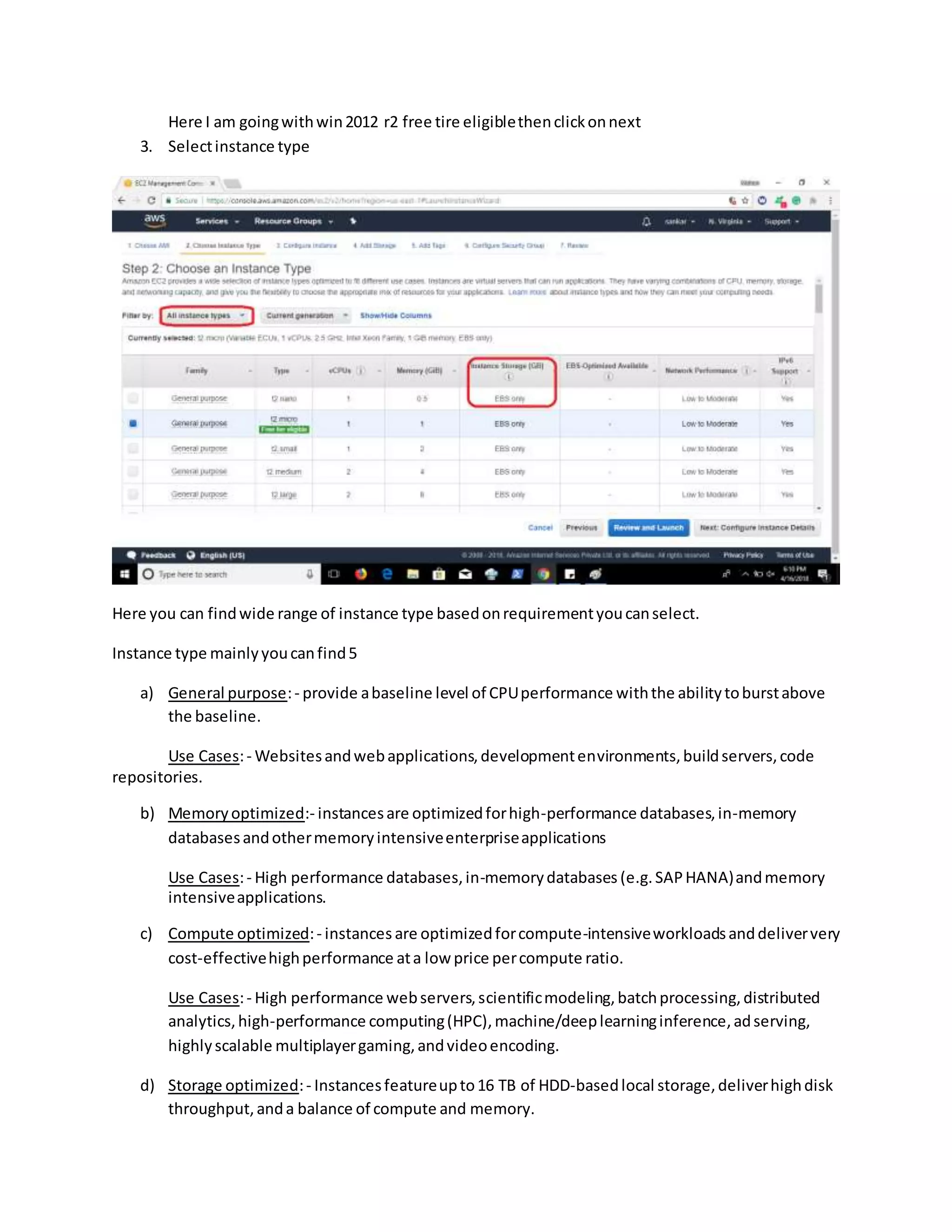Go to step 3 Configure Instance tab
Screen dimensions: 952x1232
point(306,245)
